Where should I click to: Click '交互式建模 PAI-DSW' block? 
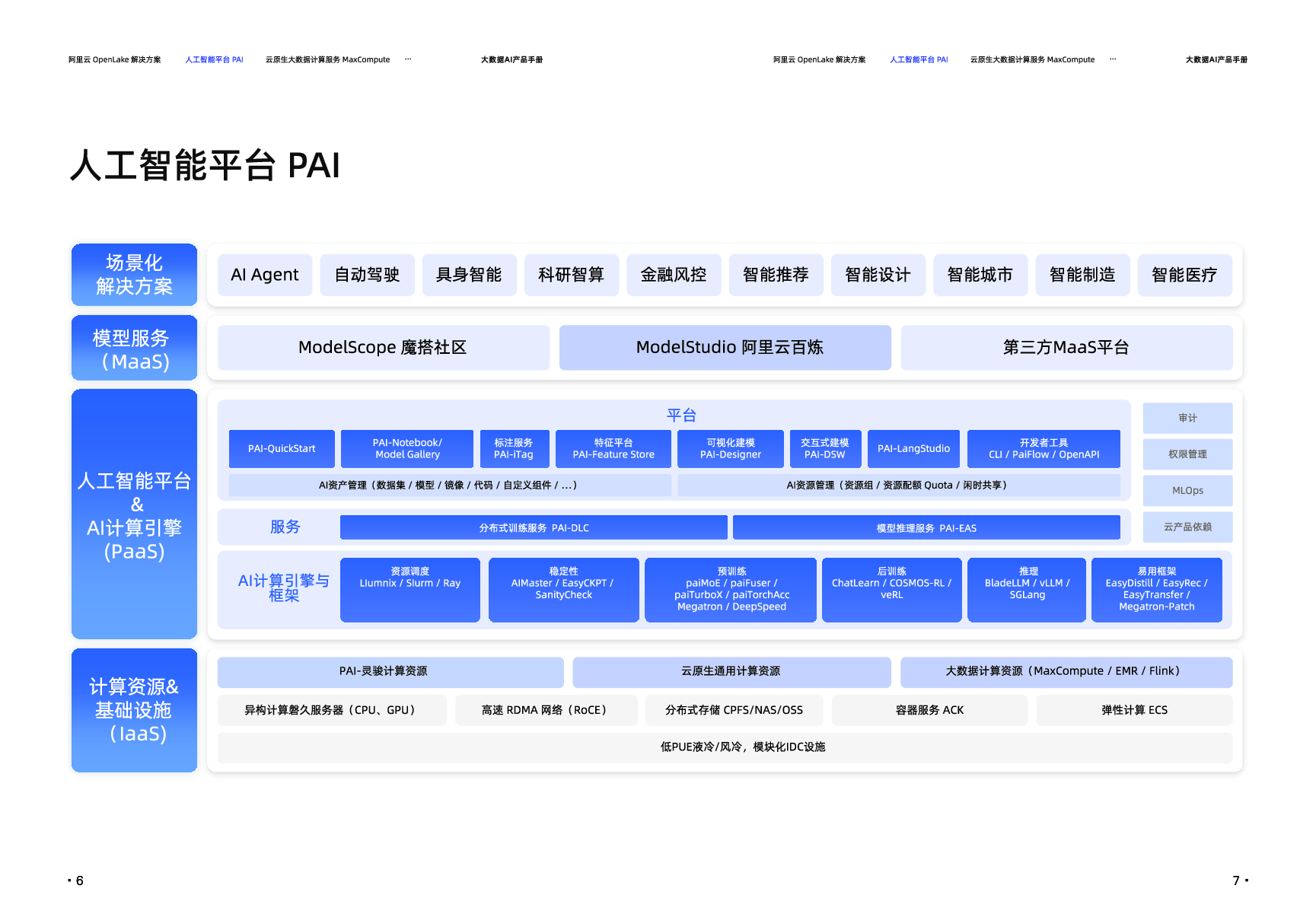pos(825,449)
